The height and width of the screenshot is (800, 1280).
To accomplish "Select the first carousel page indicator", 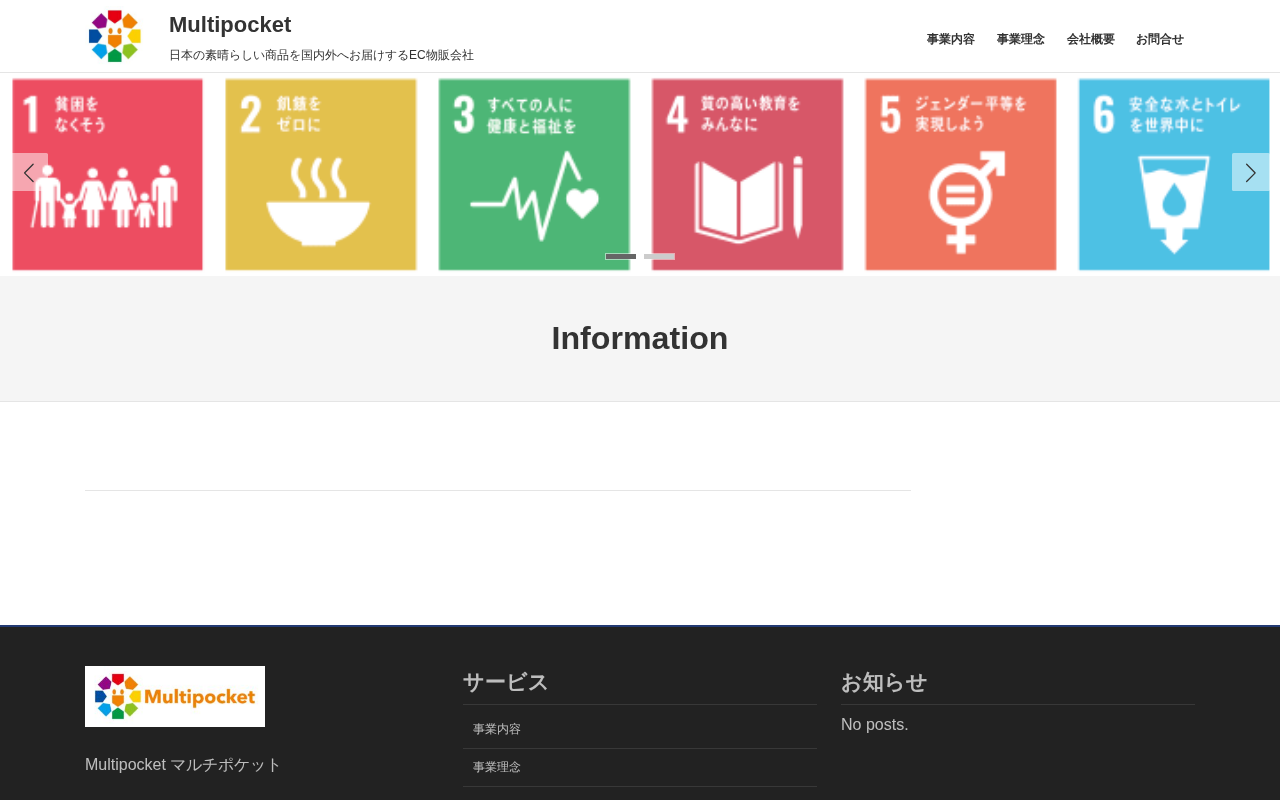I will (x=620, y=257).
